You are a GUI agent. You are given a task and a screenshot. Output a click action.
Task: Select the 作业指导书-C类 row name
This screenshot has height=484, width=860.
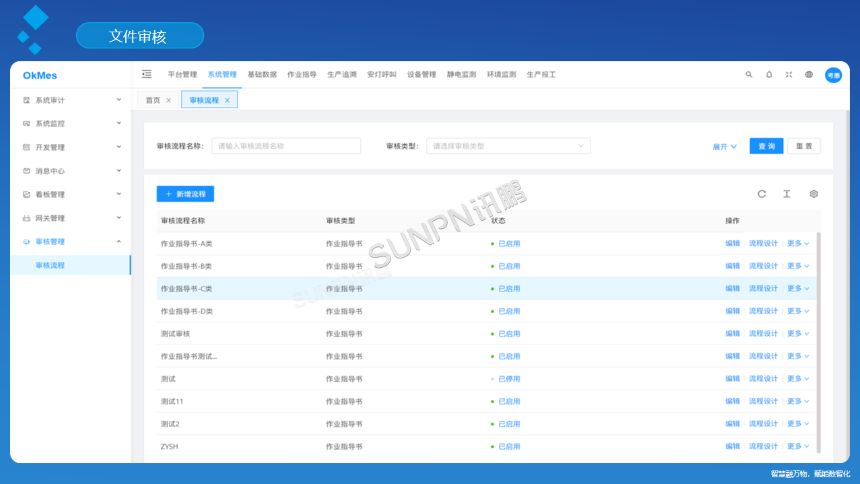click(186, 289)
